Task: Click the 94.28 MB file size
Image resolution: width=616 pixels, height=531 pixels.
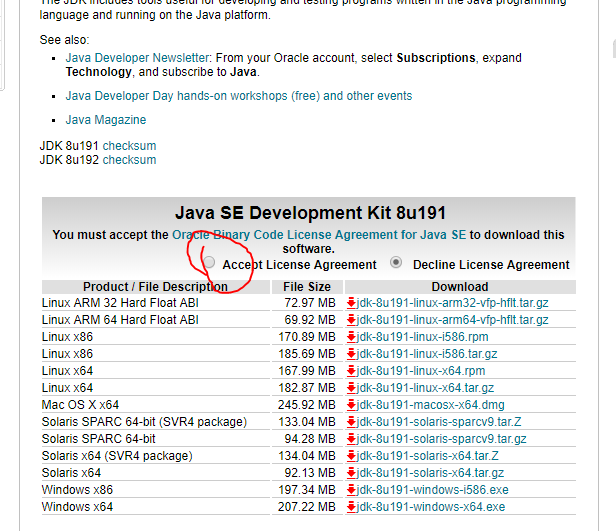Action: (310, 439)
